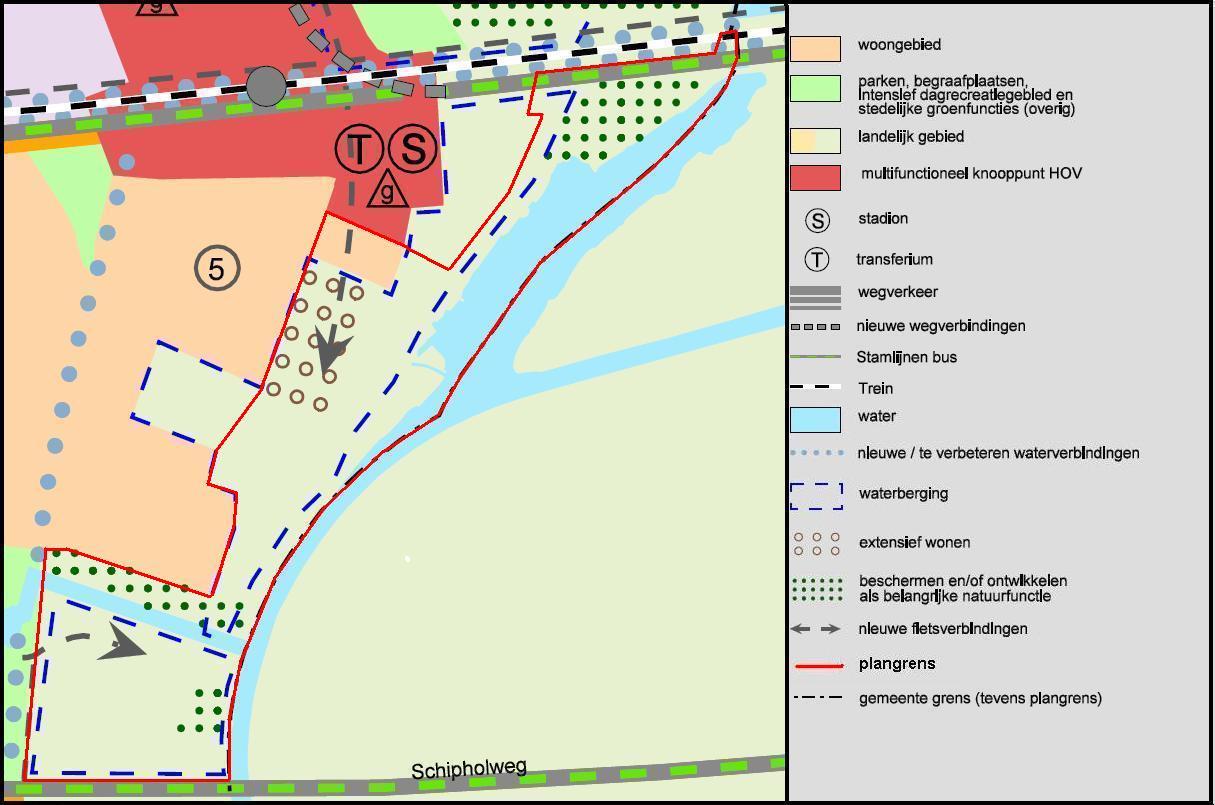1215x805 pixels.
Task: Click the 'nieuwe fietsverbindingen' label
Action: pyautogui.click(x=943, y=629)
